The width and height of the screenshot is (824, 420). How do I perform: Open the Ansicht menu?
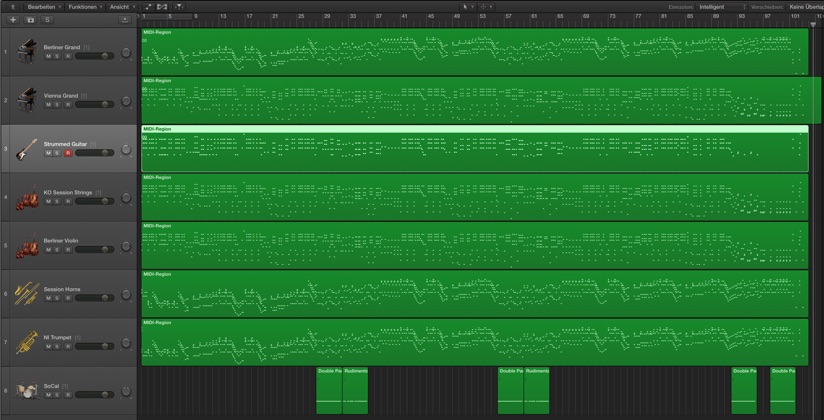(121, 6)
